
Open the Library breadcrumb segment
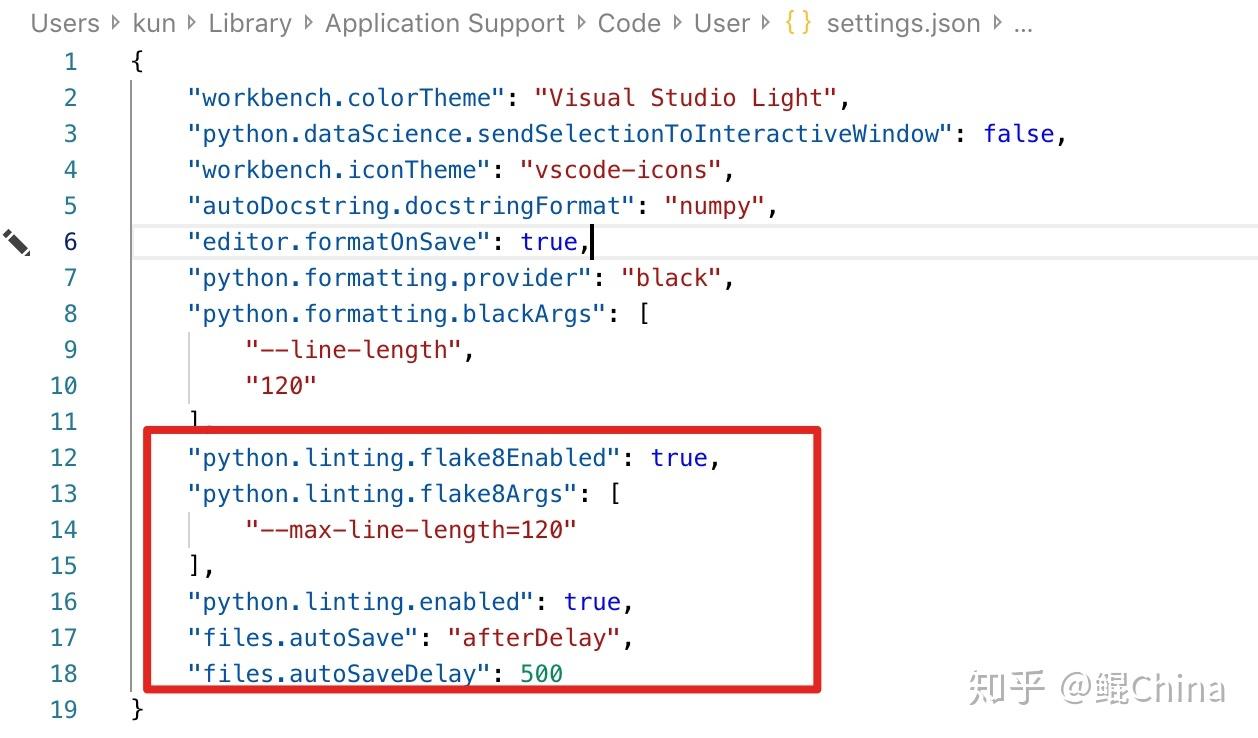[250, 23]
